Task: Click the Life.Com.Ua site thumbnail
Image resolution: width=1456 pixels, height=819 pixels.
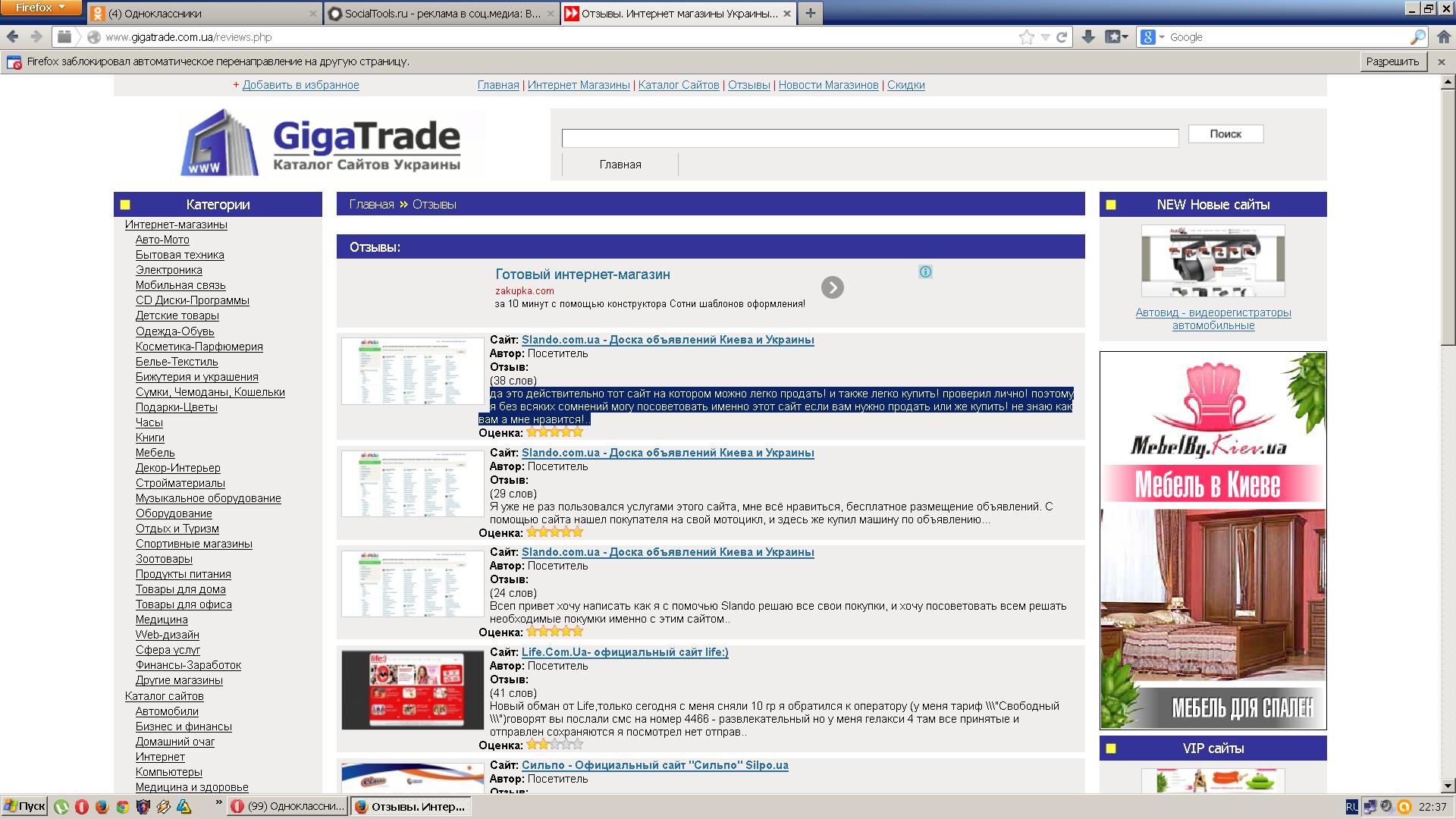Action: 413,689
